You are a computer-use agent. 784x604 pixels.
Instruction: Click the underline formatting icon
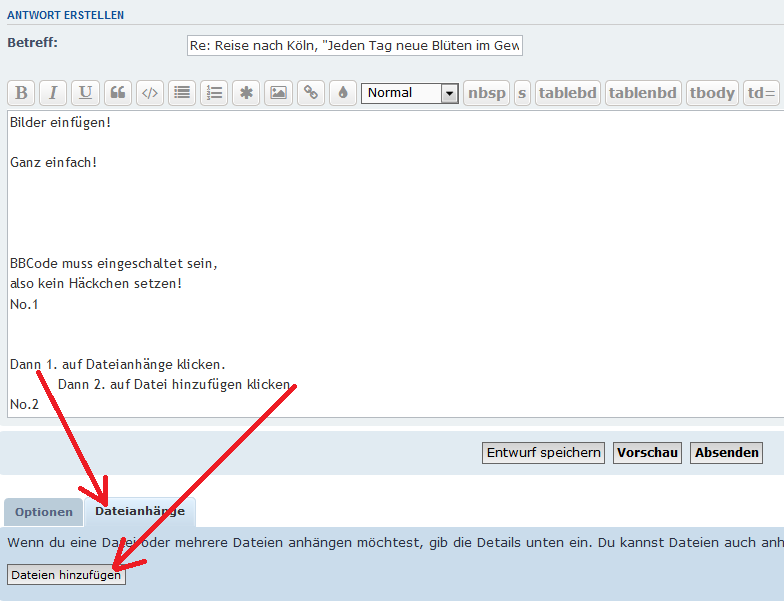85,93
